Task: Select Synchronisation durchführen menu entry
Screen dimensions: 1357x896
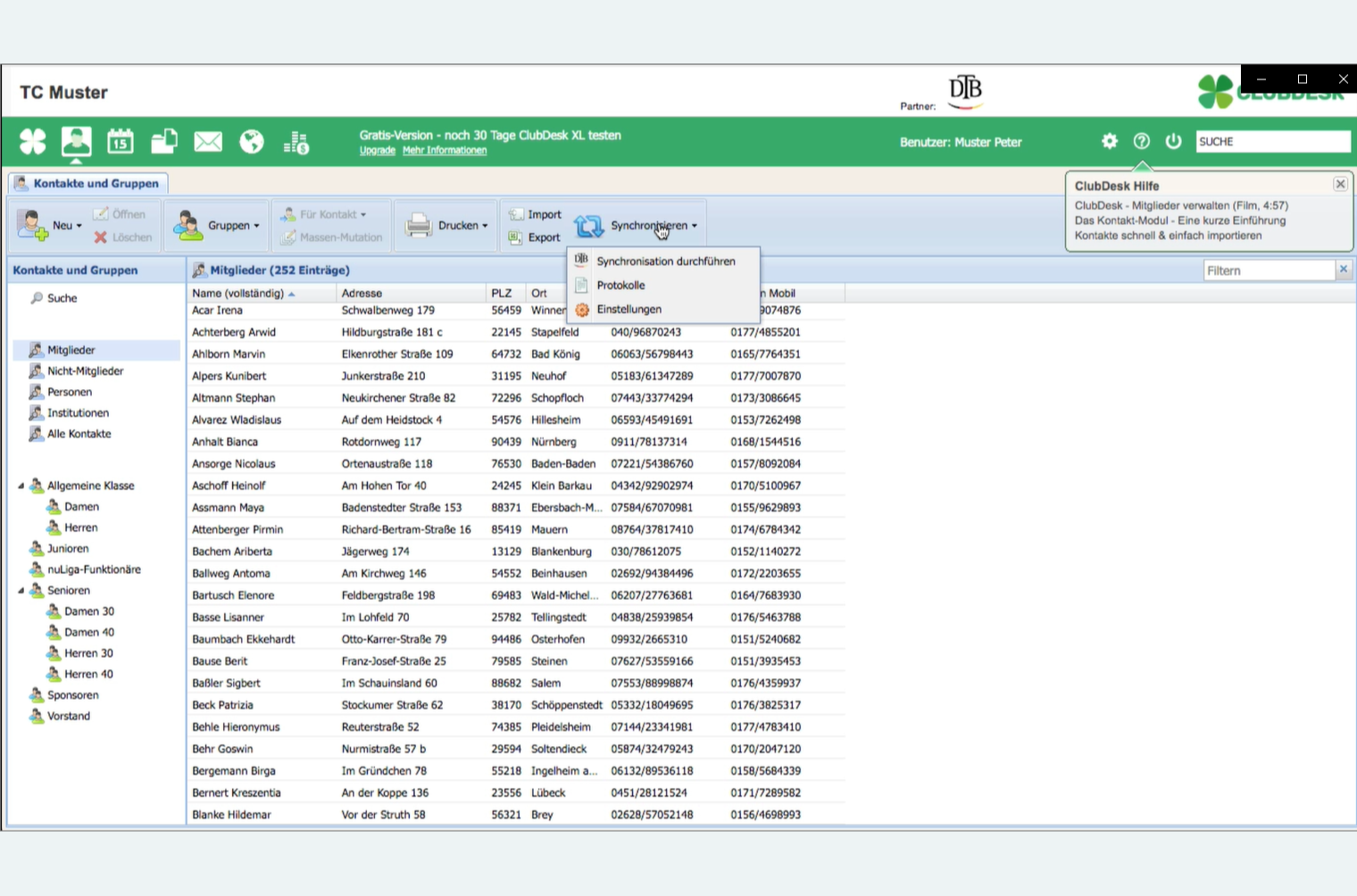Action: [665, 261]
